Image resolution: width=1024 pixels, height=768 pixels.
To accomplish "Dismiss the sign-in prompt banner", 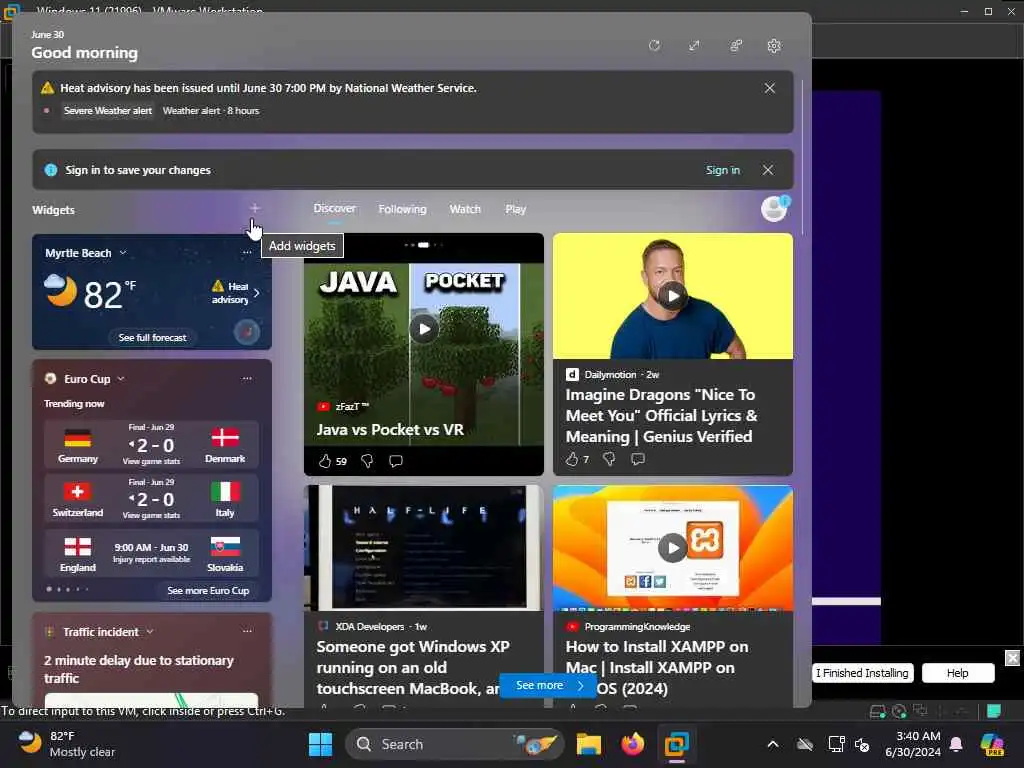I will click(768, 170).
